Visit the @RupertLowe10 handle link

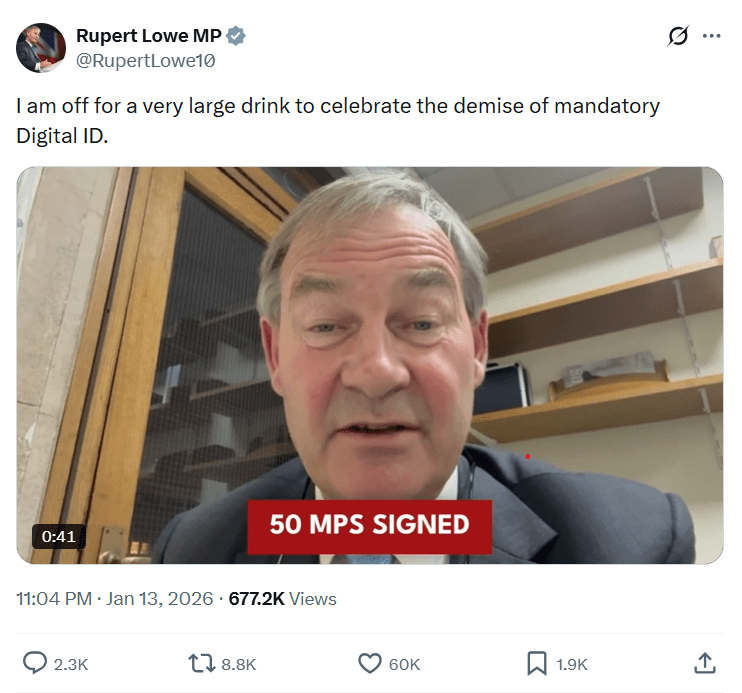click(x=146, y=61)
